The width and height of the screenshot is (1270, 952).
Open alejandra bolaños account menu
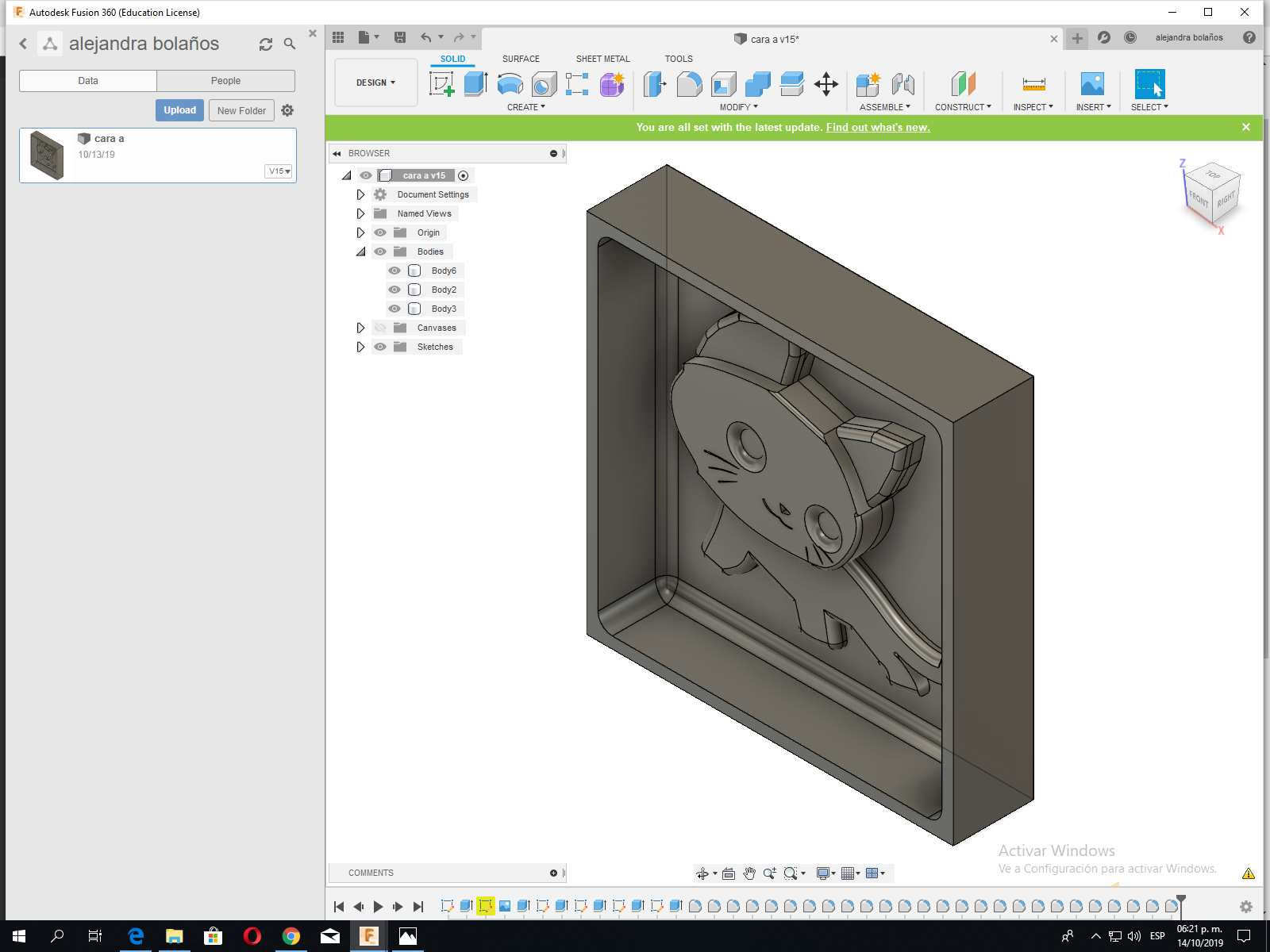tap(1189, 37)
